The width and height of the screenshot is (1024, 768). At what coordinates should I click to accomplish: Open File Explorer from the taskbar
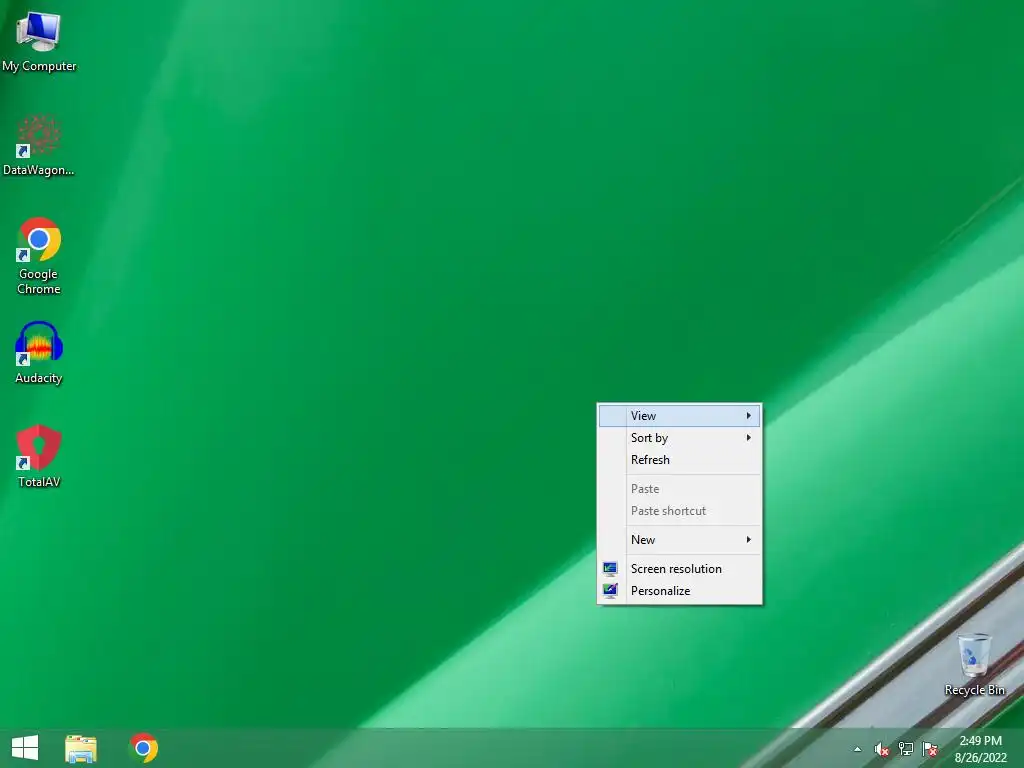click(x=81, y=748)
